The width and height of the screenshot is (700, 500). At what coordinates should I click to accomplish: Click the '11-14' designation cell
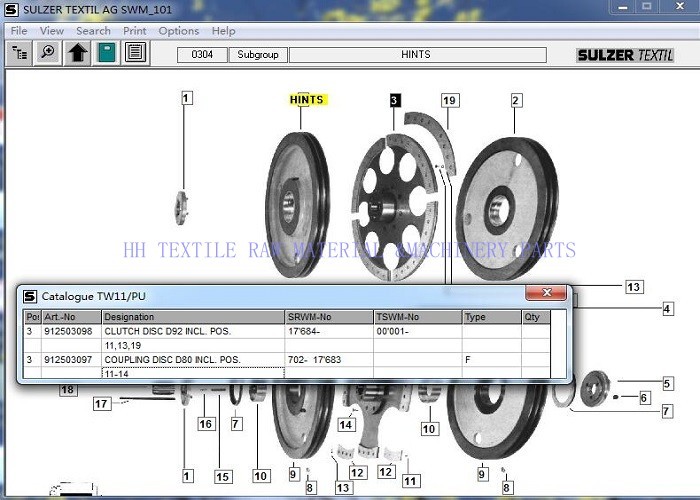193,373
